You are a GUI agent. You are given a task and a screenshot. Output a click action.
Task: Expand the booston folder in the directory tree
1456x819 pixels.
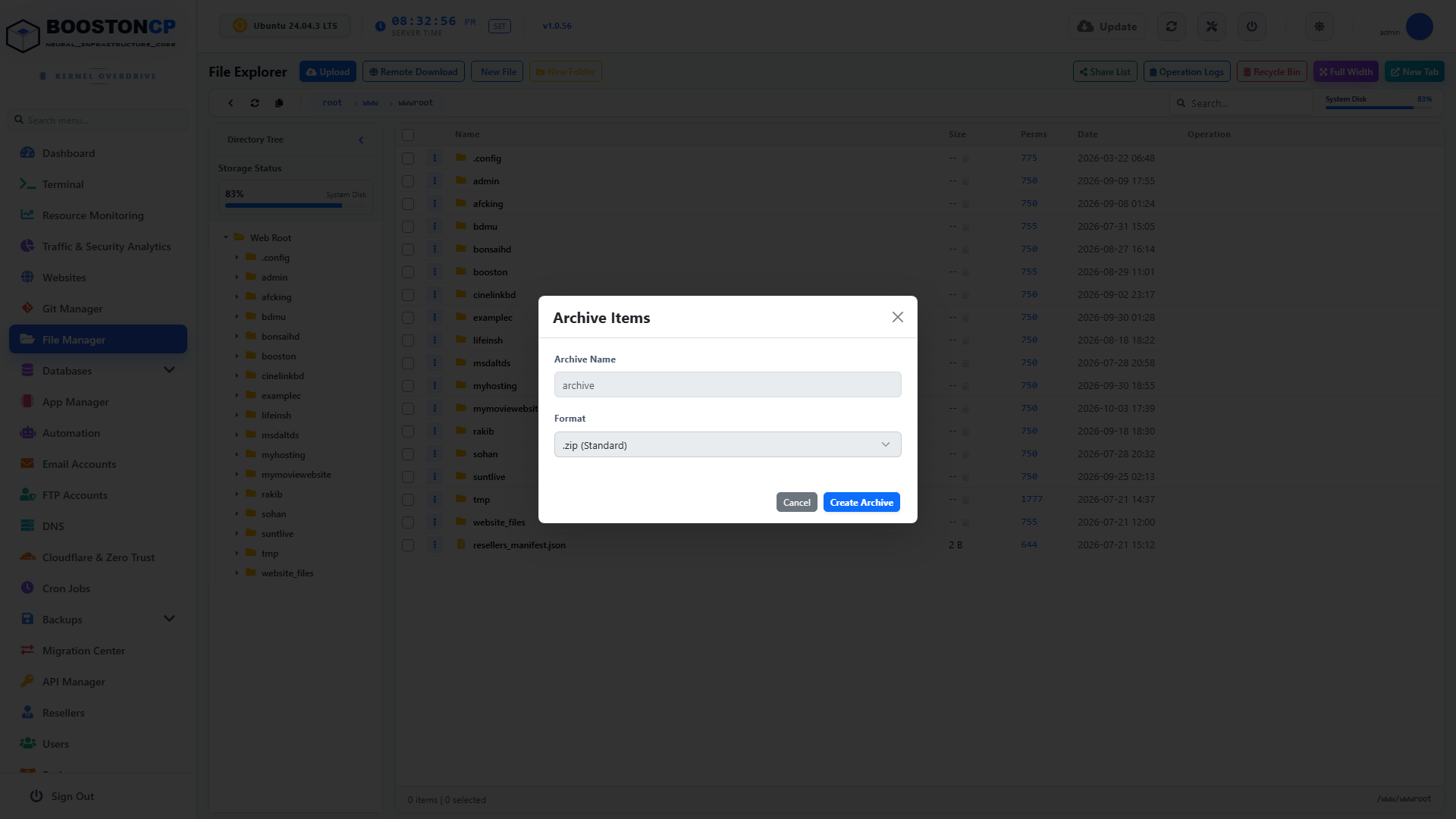point(237,356)
